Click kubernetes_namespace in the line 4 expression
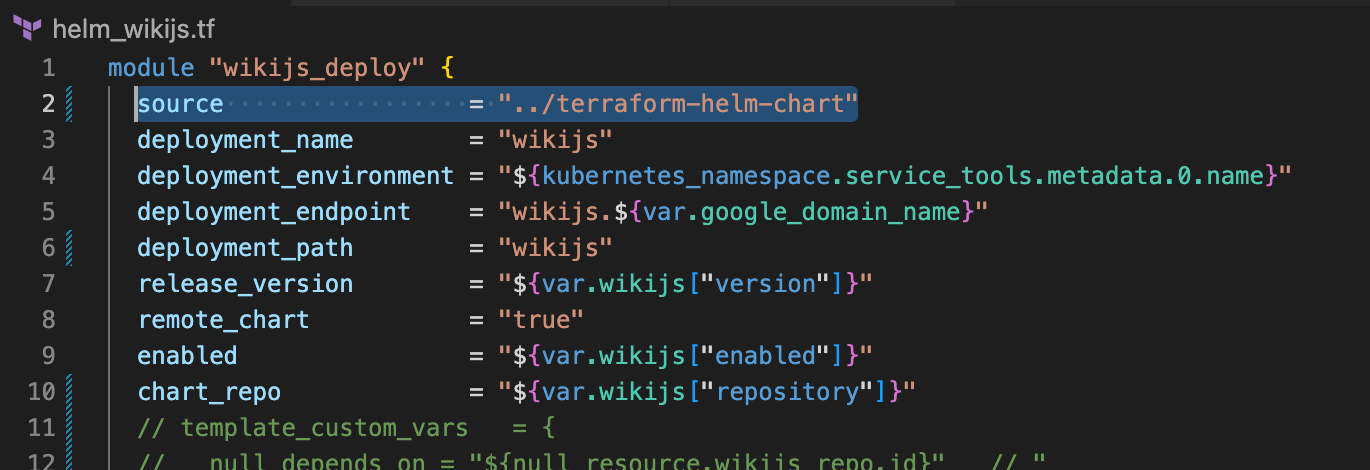Screen dimensions: 1370x470 (686, 176)
